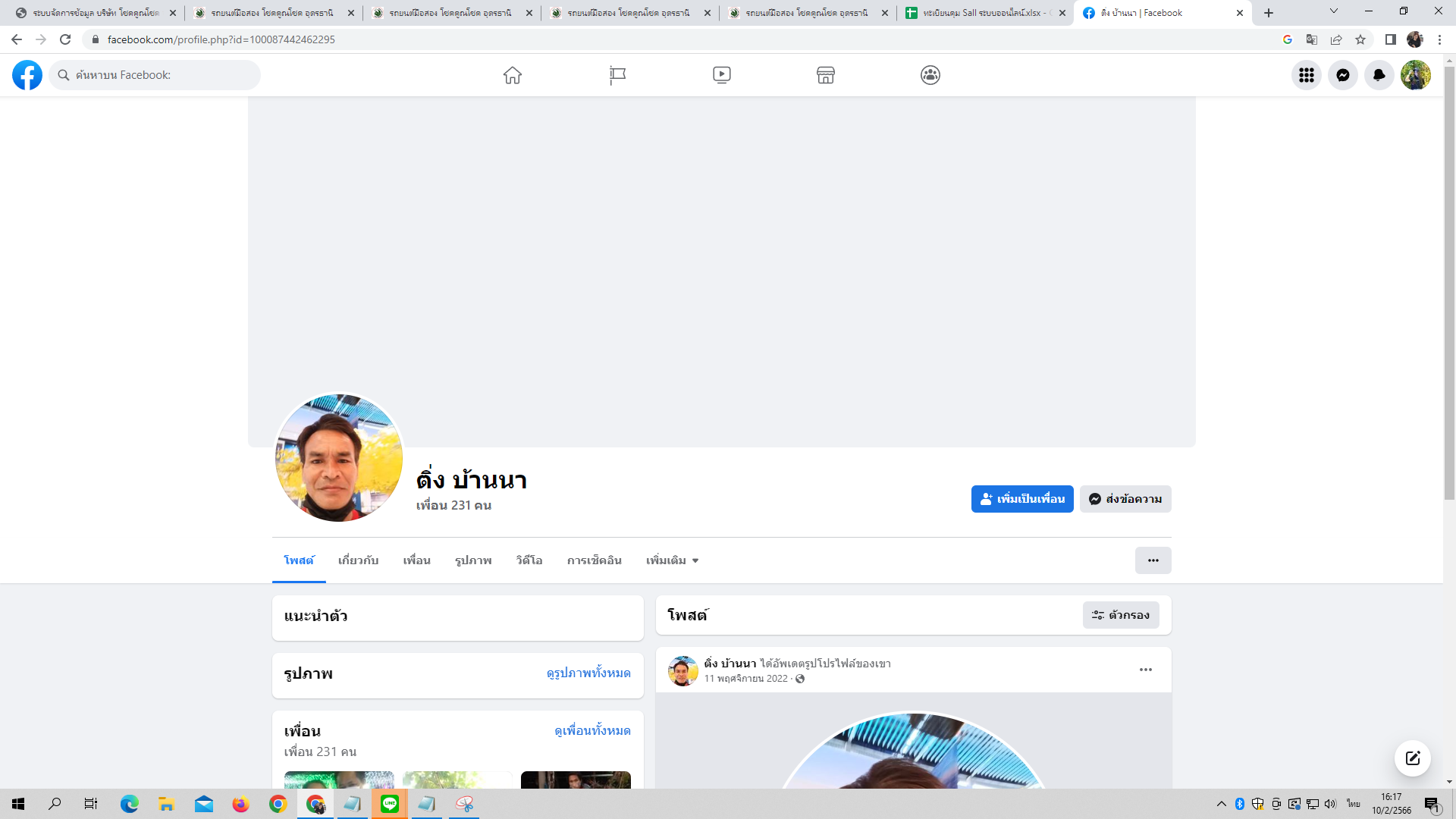Screen dimensions: 1456x819
Task: Open the Watch video icon
Action: [x=722, y=75]
